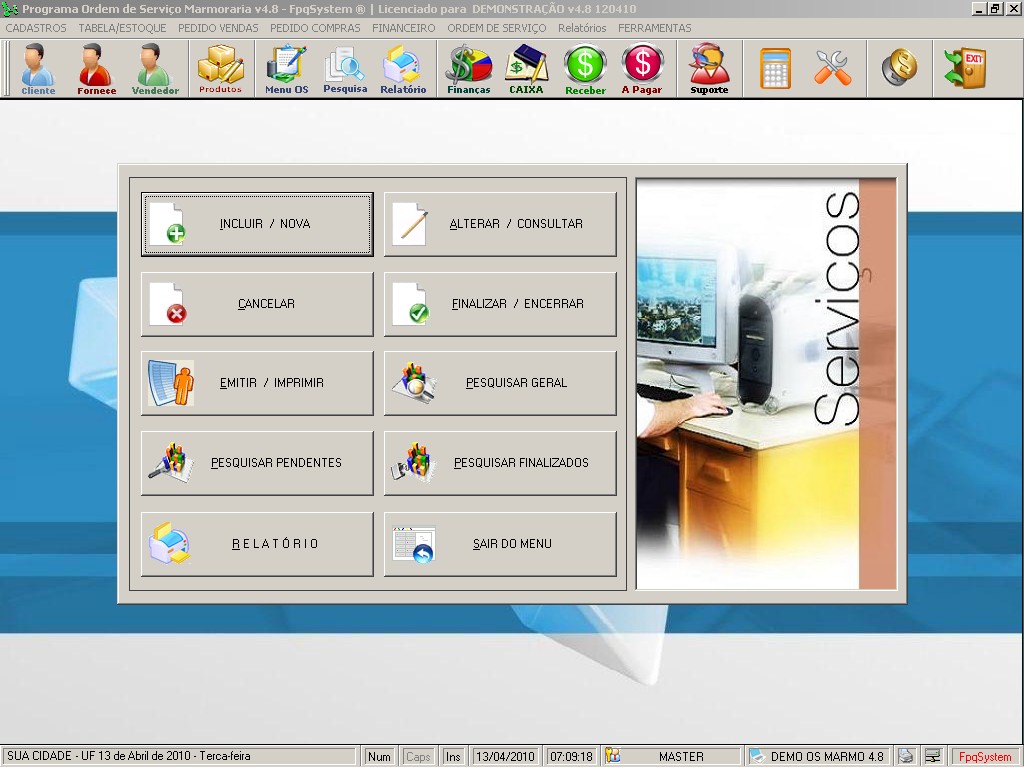Open the Finanças pie chart icon
This screenshot has height=768, width=1024.
pos(468,69)
